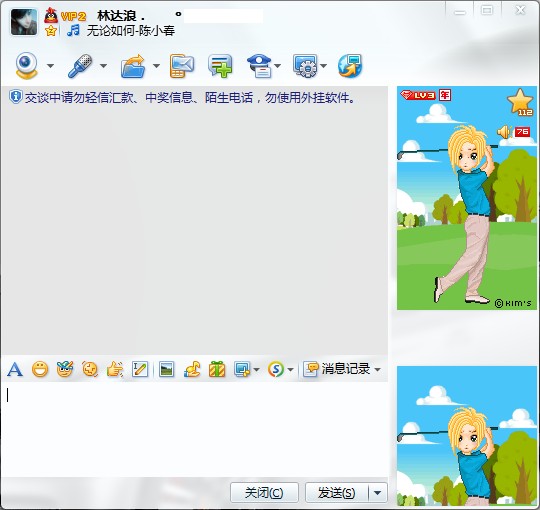This screenshot has width=540, height=510.
Task: Create a discussion group with plus icon
Action: point(220,65)
